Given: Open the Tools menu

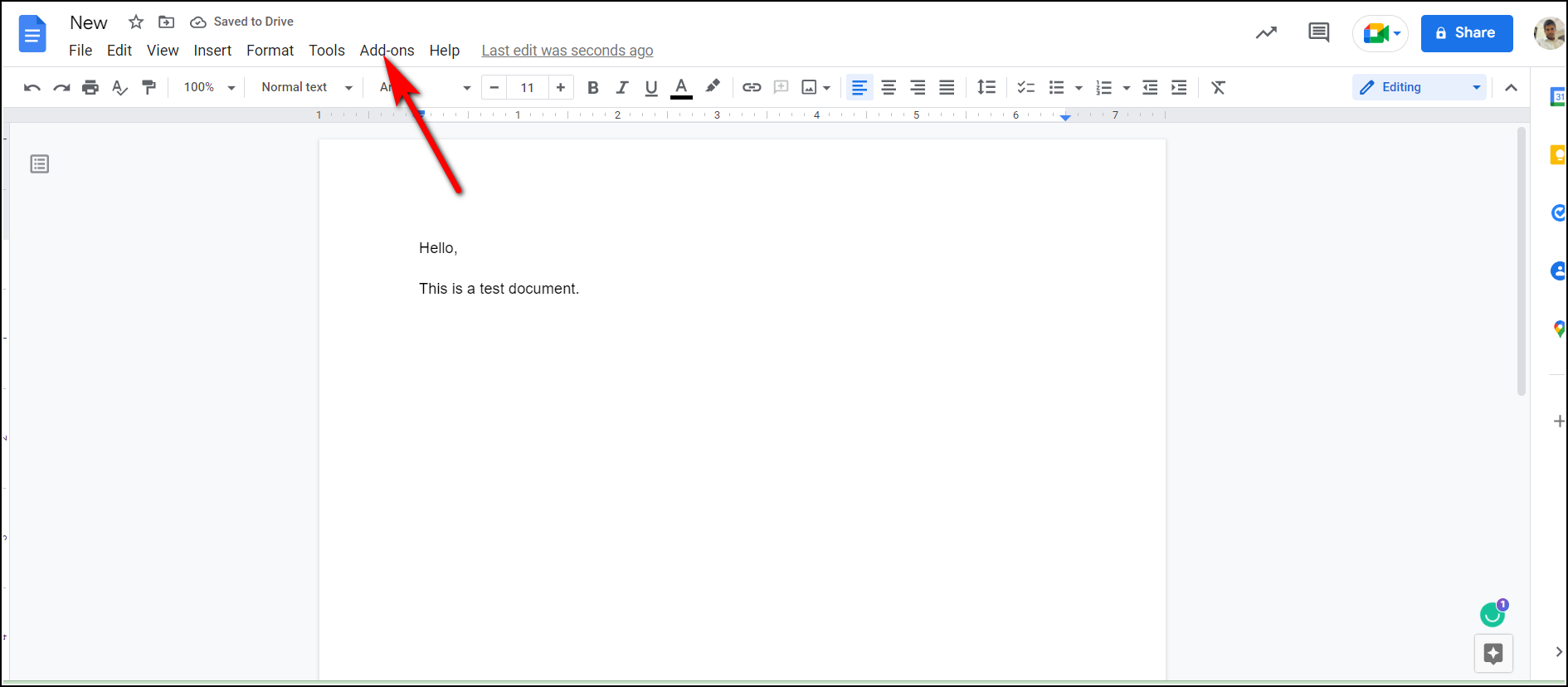Looking at the screenshot, I should pos(327,51).
